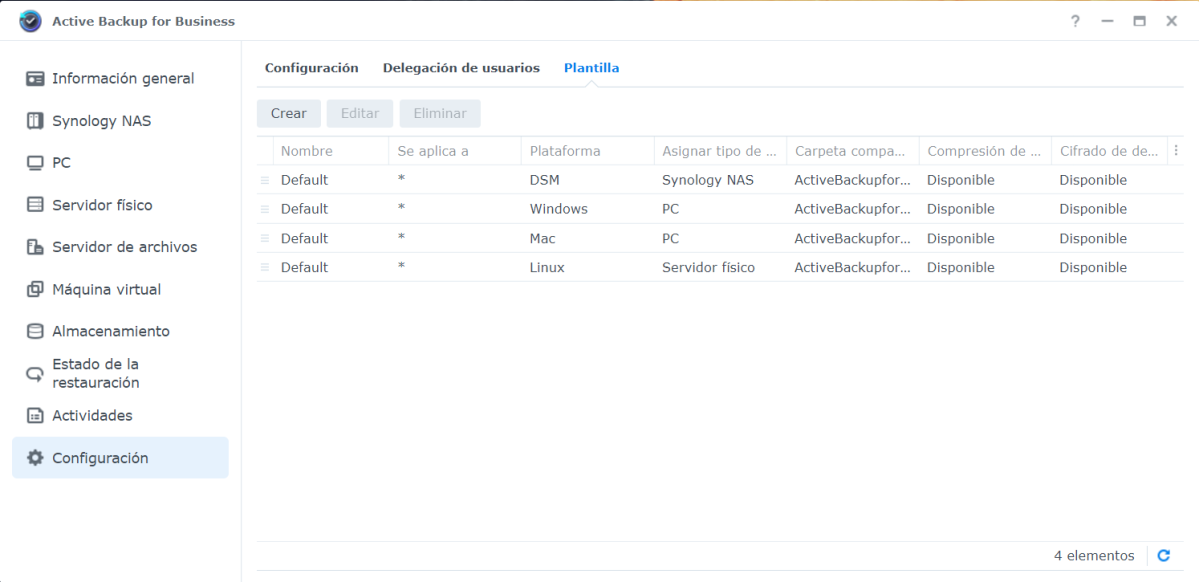The height and width of the screenshot is (582, 1199).
Task: Switch to Delegación de usuarios tab
Action: pos(461,68)
